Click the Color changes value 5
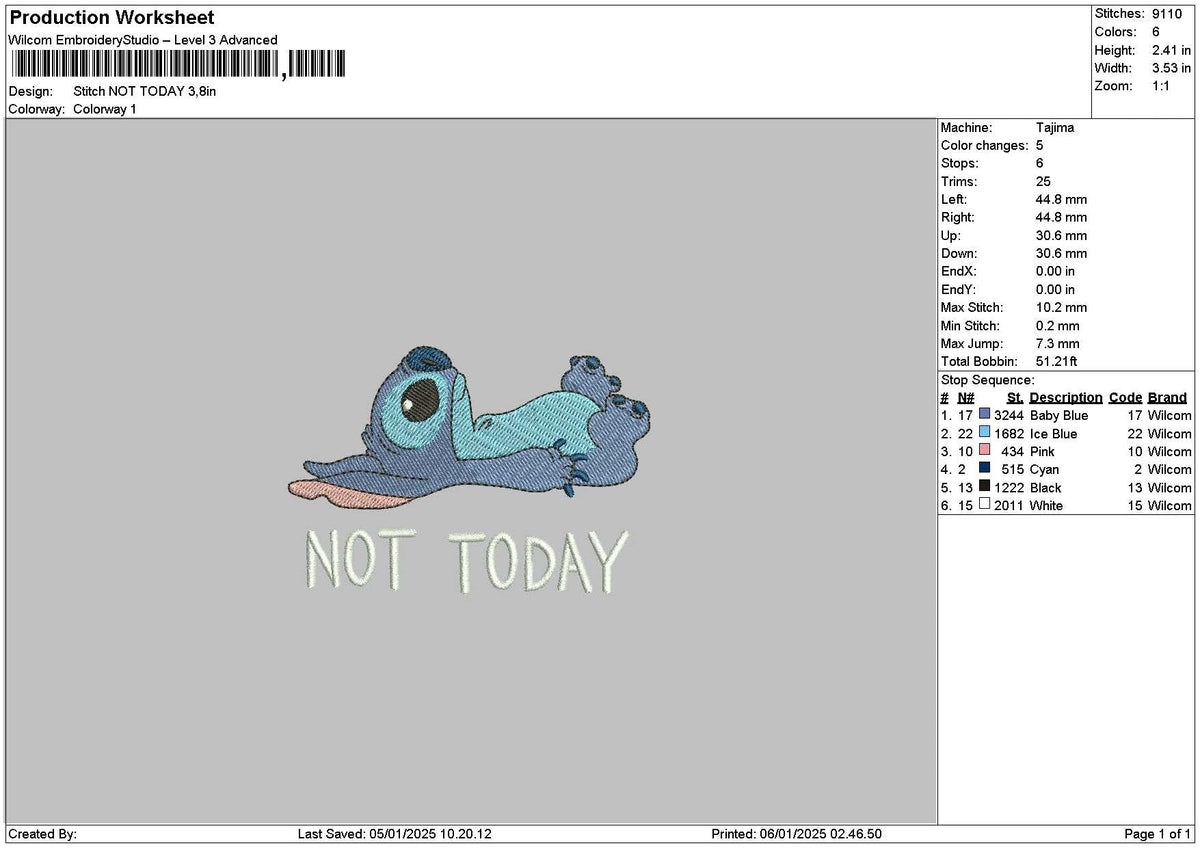1200x848 pixels. [x=1040, y=146]
